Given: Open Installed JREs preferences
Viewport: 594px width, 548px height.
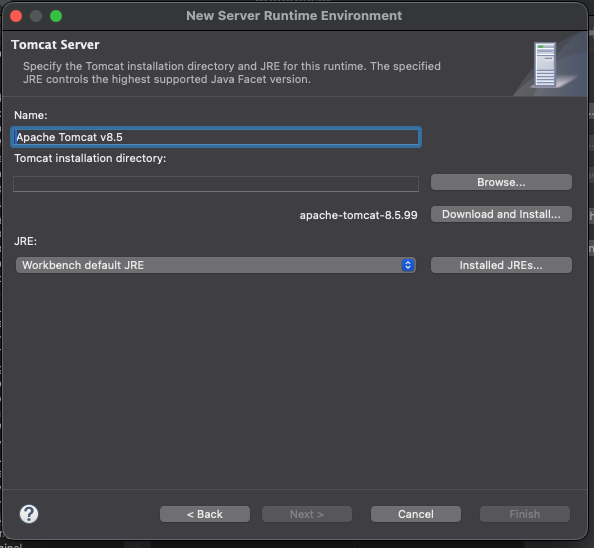Looking at the screenshot, I should click(x=501, y=265).
